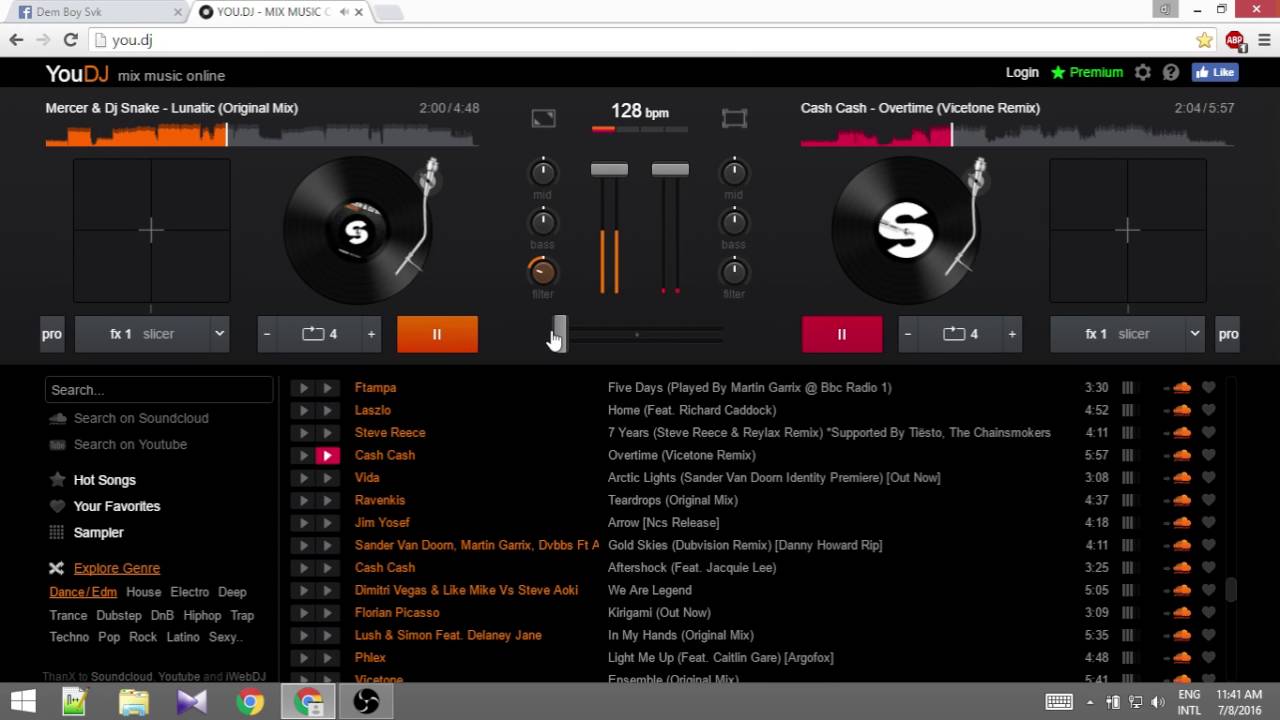Viewport: 1280px width, 720px height.
Task: Click right deck filter knob
Action: (x=734, y=271)
